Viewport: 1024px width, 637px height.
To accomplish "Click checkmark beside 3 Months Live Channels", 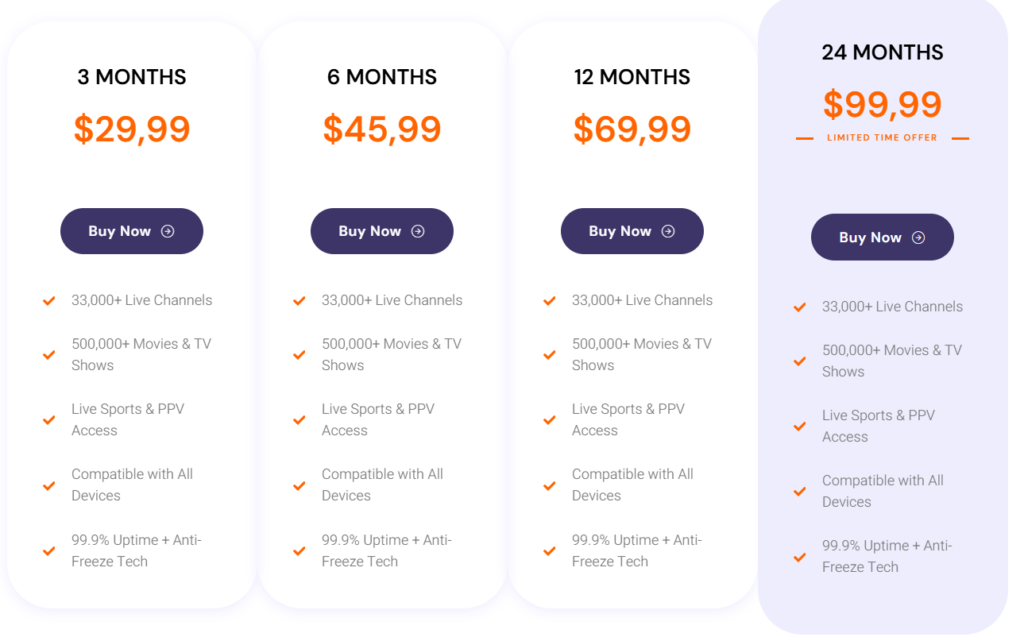I will tap(49, 300).
